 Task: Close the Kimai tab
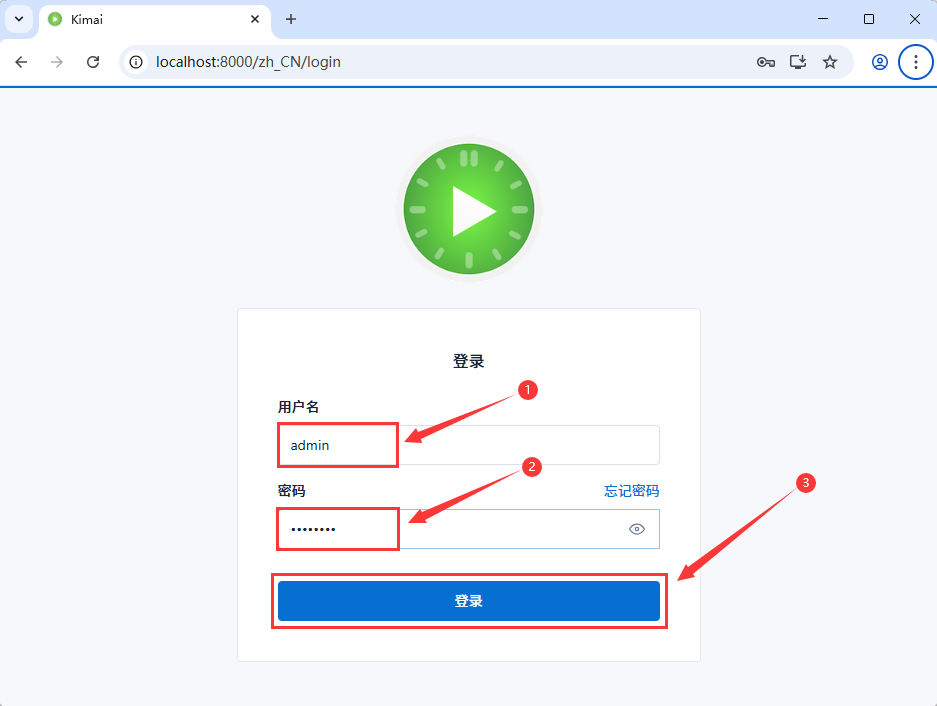coord(255,19)
